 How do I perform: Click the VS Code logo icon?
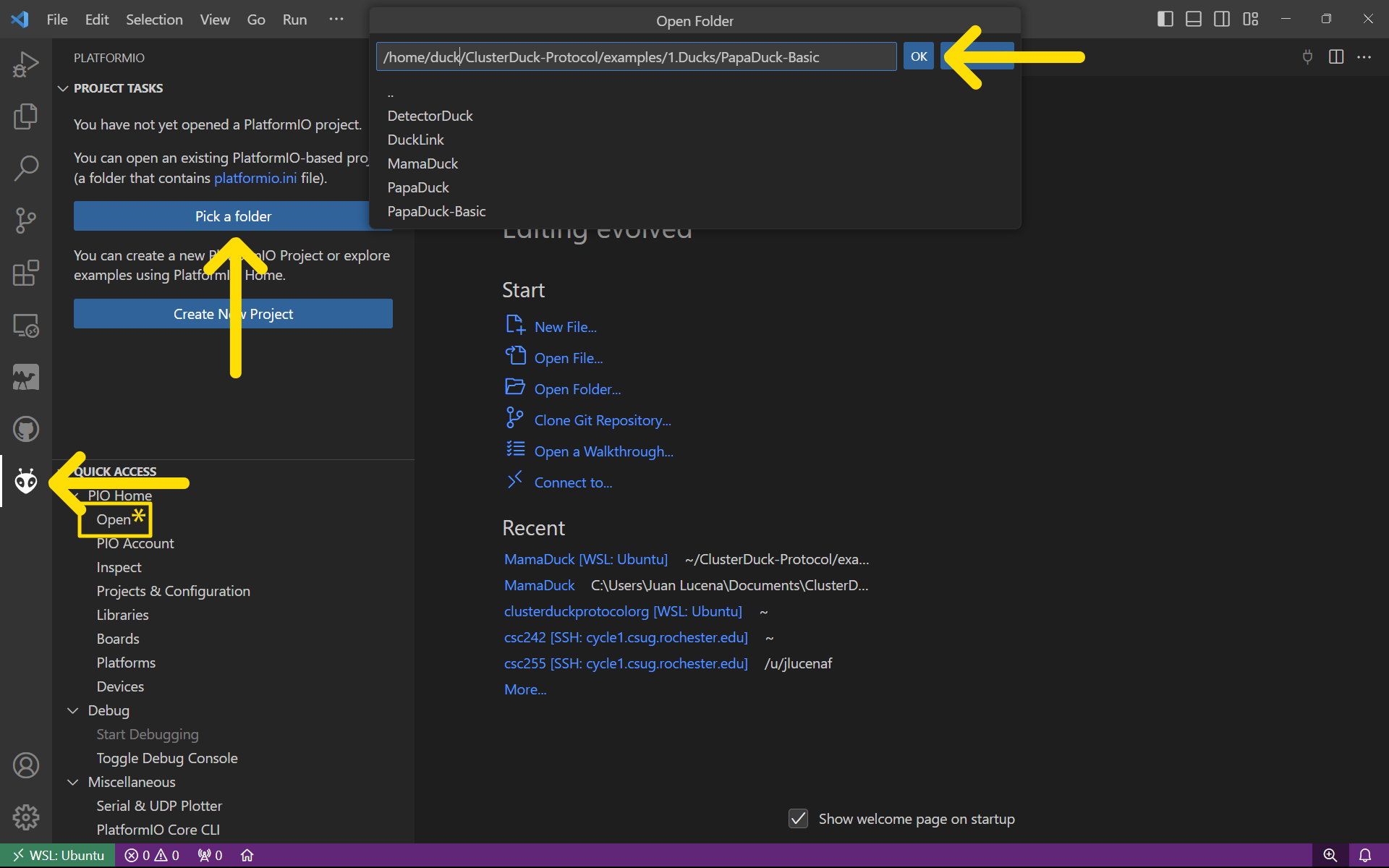pyautogui.click(x=20, y=20)
